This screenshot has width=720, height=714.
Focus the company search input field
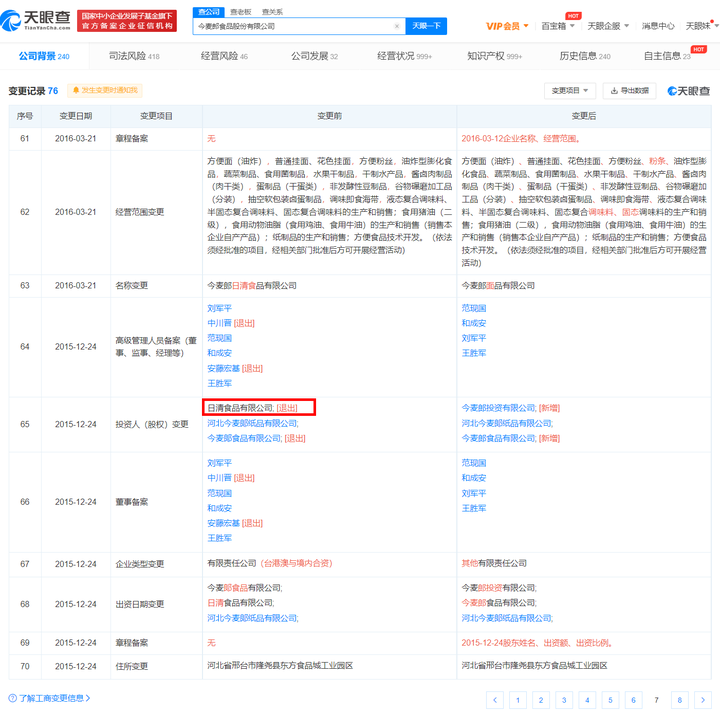(294, 26)
